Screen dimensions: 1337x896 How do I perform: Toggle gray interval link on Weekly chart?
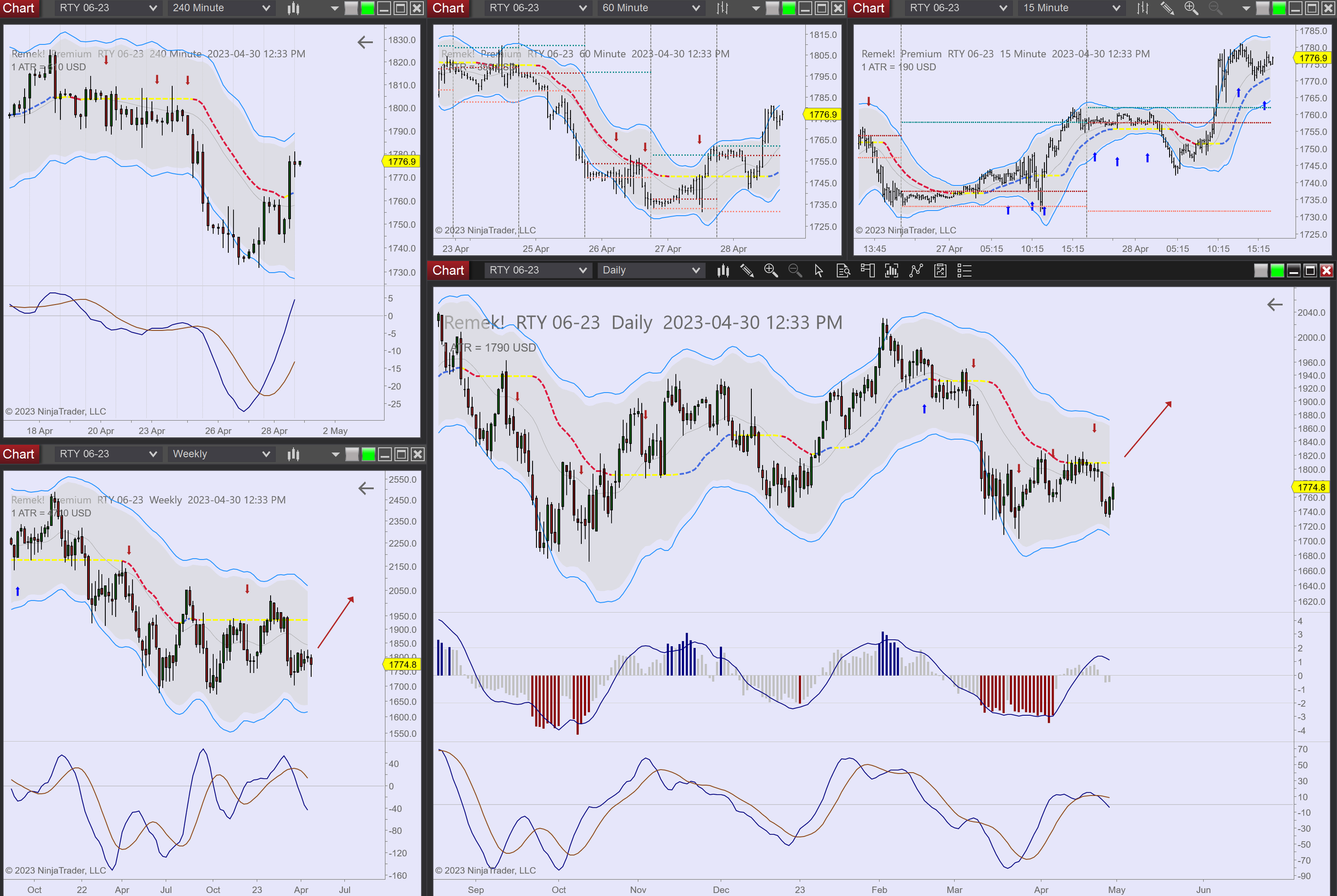coord(352,454)
